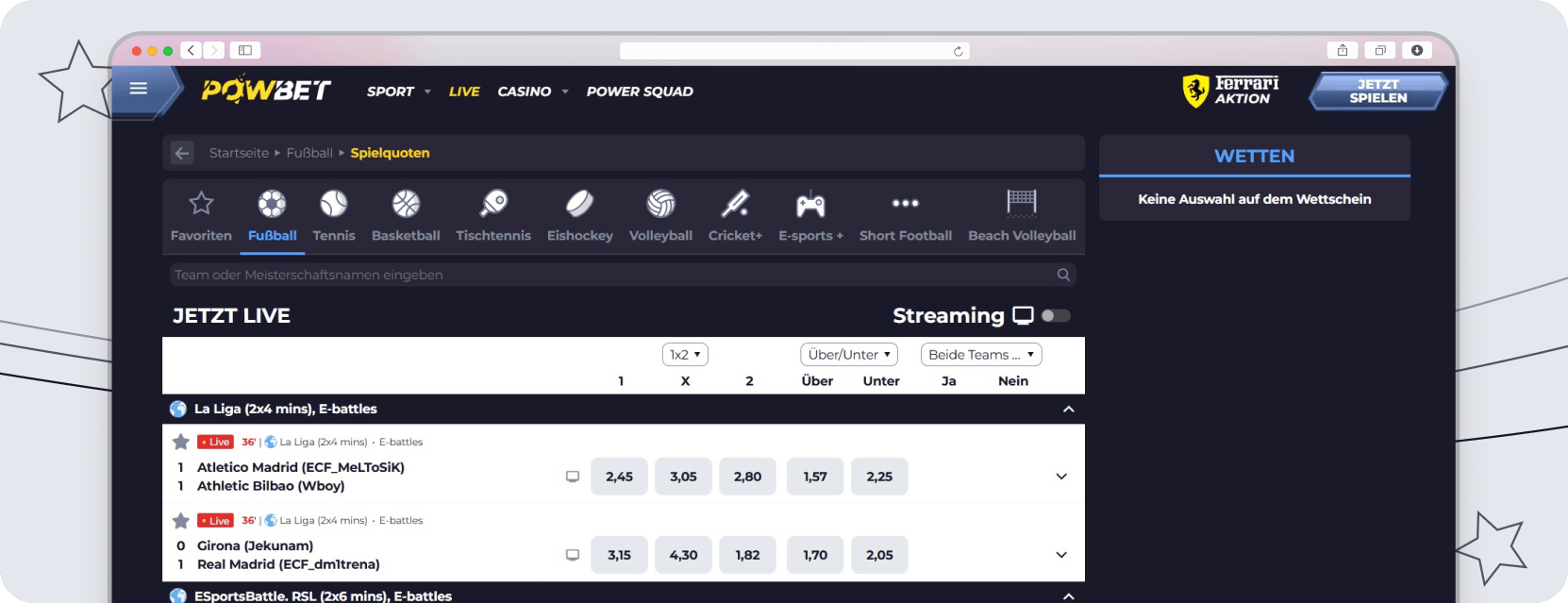Open stream icon for Girona match
Image resolution: width=1568 pixels, height=603 pixels.
pyautogui.click(x=573, y=555)
